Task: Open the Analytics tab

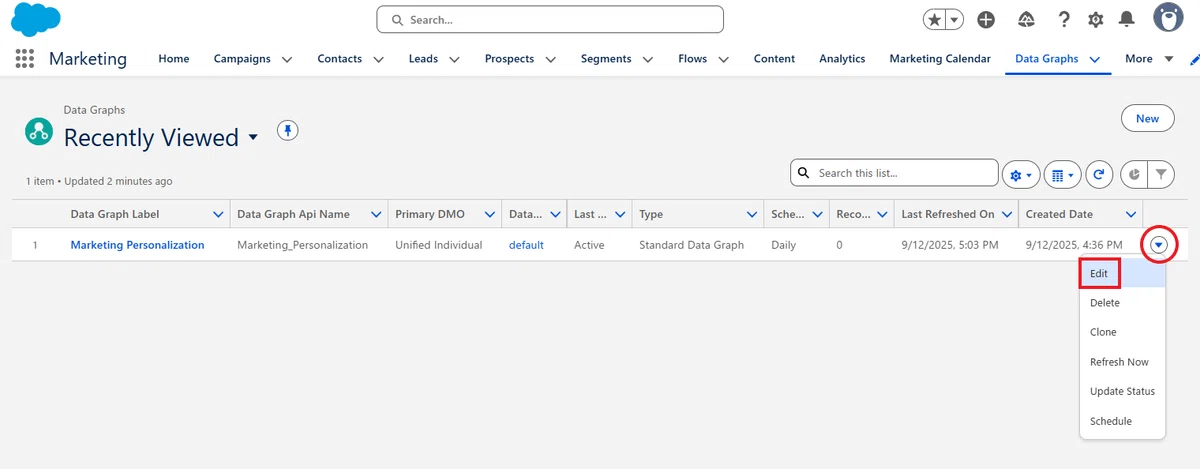Action: (x=842, y=59)
